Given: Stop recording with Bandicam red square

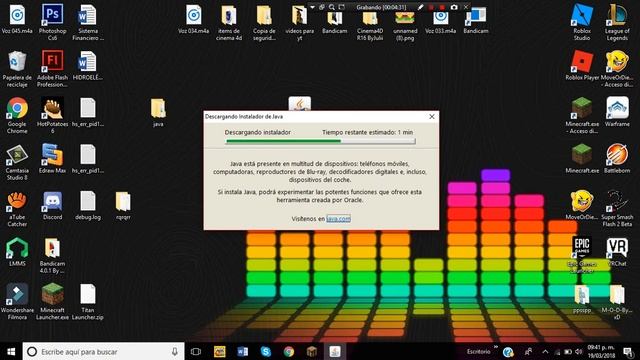Looking at the screenshot, I should (x=442, y=7).
